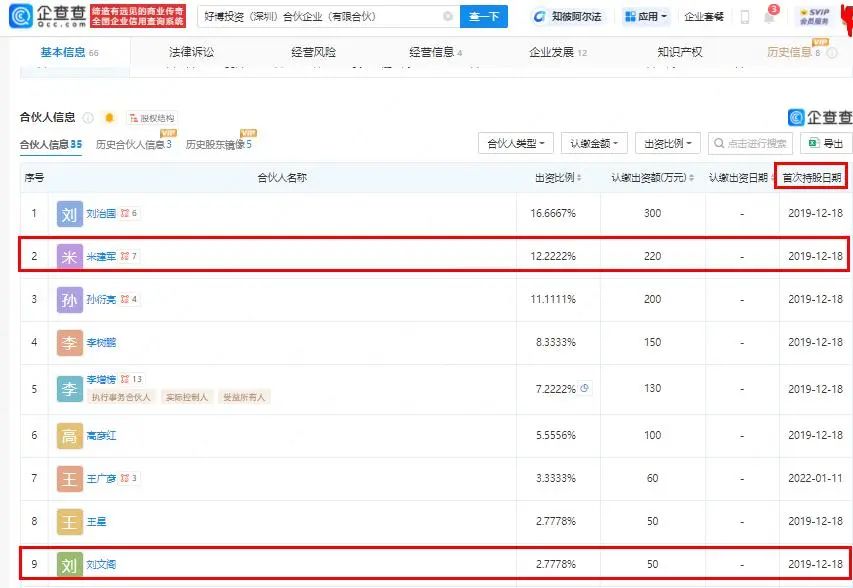853x588 pixels.
Task: Click history icon beside 7.2222%
Action: click(585, 388)
